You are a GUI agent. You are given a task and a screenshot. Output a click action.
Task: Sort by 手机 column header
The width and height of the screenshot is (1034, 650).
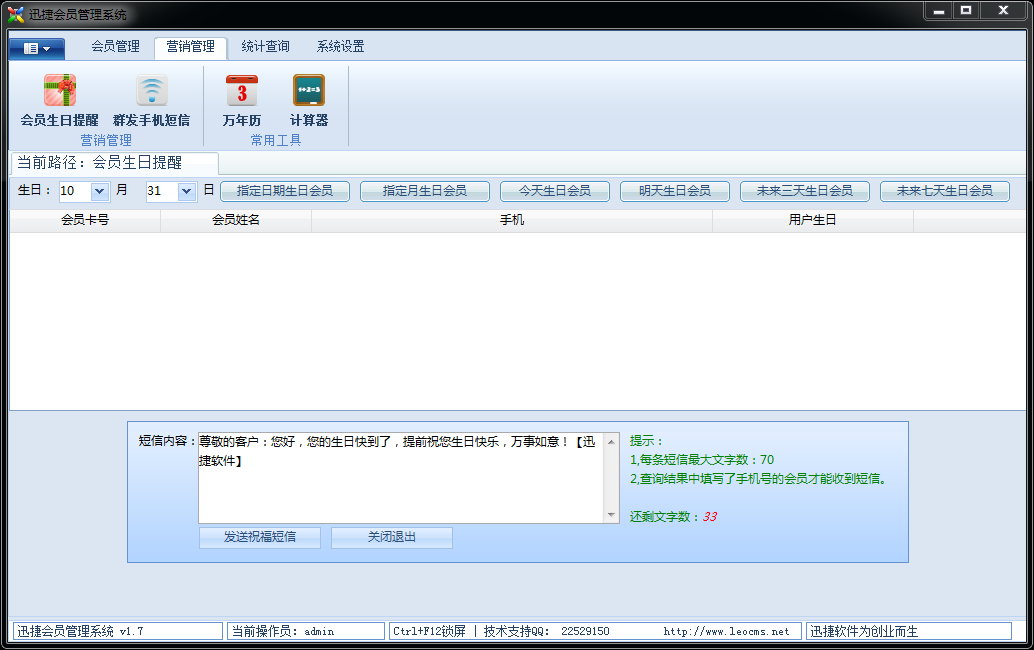click(512, 220)
